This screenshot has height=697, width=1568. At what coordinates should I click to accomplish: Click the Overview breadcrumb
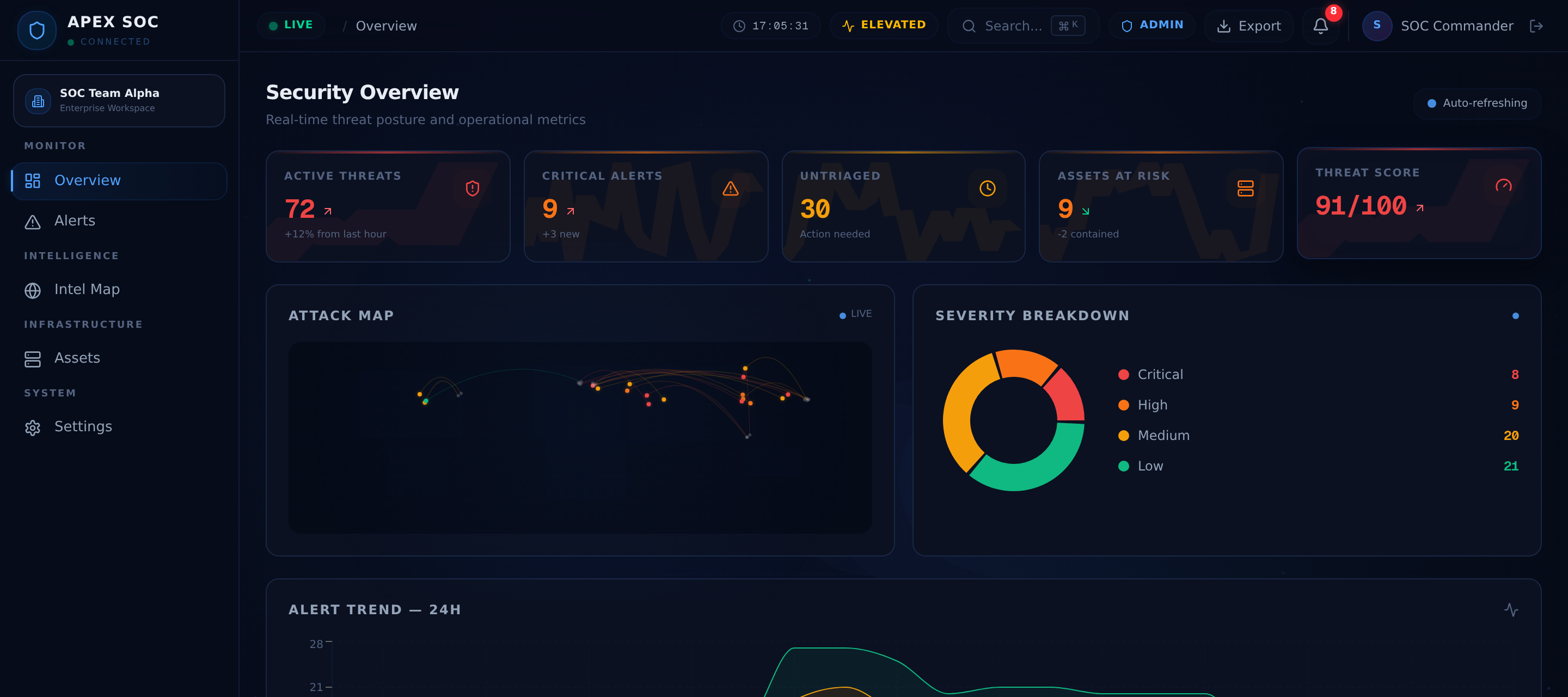tap(386, 26)
